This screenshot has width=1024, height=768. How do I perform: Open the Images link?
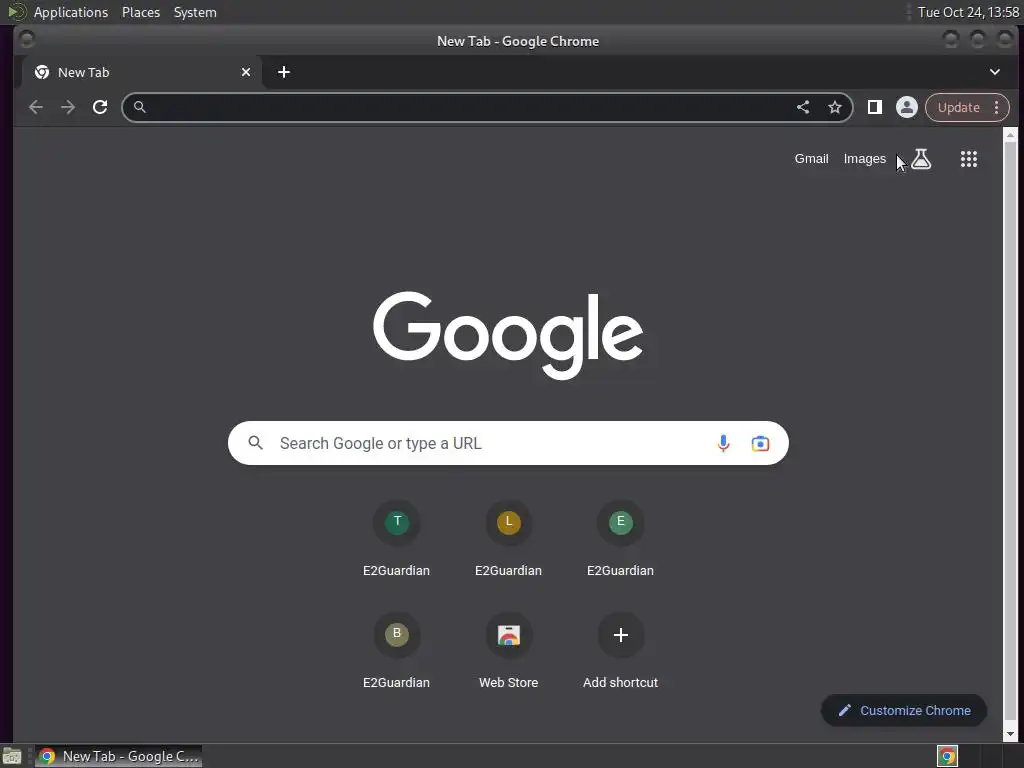coord(865,159)
